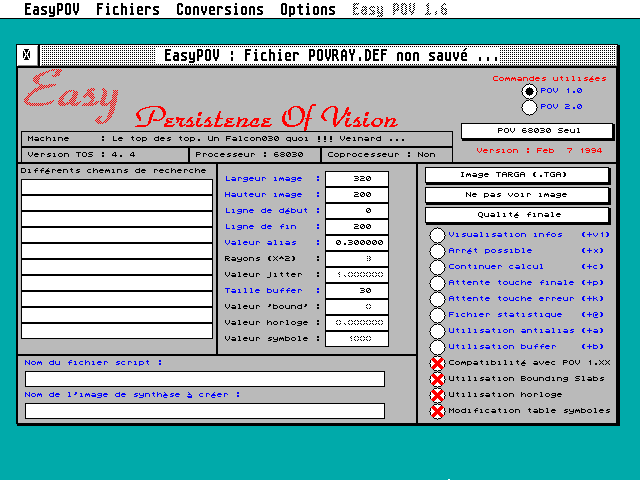The image size is (640, 480).
Task: Click the Taille buffer field showing 30
Action: [x=357, y=291]
